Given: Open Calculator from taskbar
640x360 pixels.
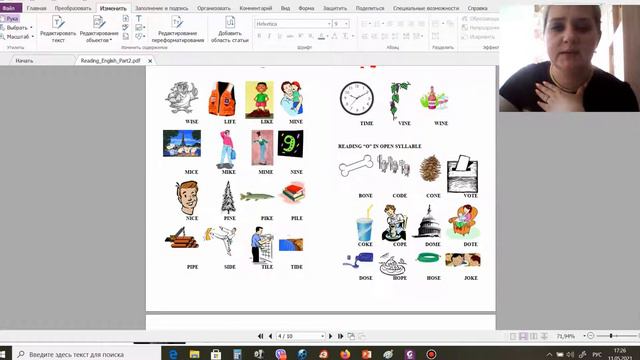Looking at the screenshot, I should [x=237, y=354].
